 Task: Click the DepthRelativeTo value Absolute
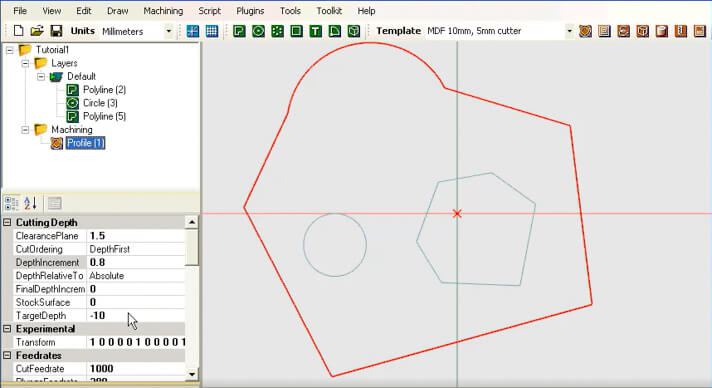136,276
